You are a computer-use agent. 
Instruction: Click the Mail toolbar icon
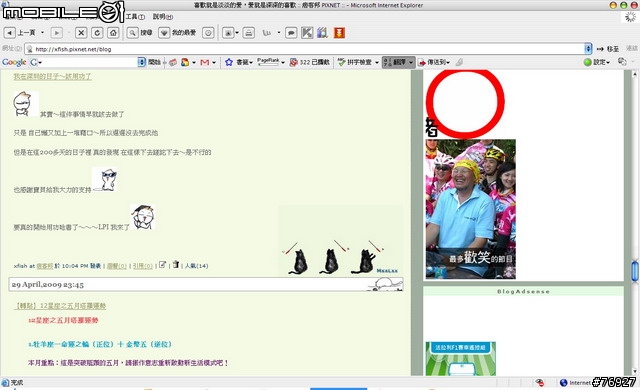[x=228, y=33]
